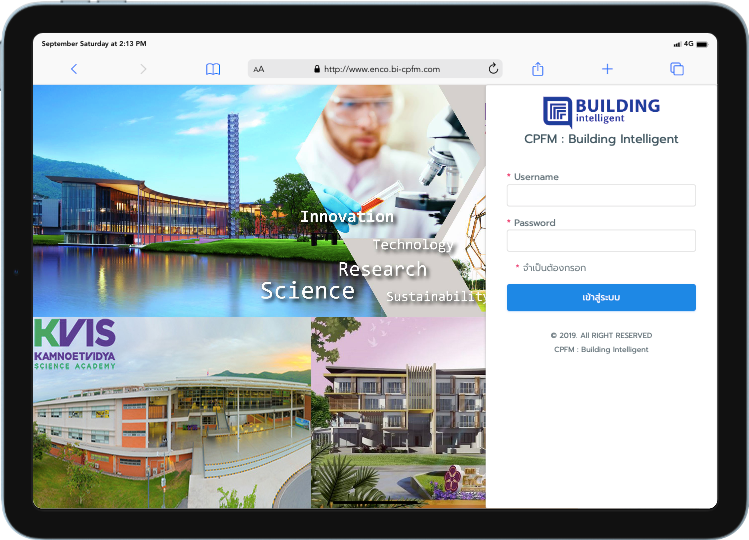Select the www.enco.bi-cpfm.com address field
The height and width of the screenshot is (540, 749).
(382, 70)
